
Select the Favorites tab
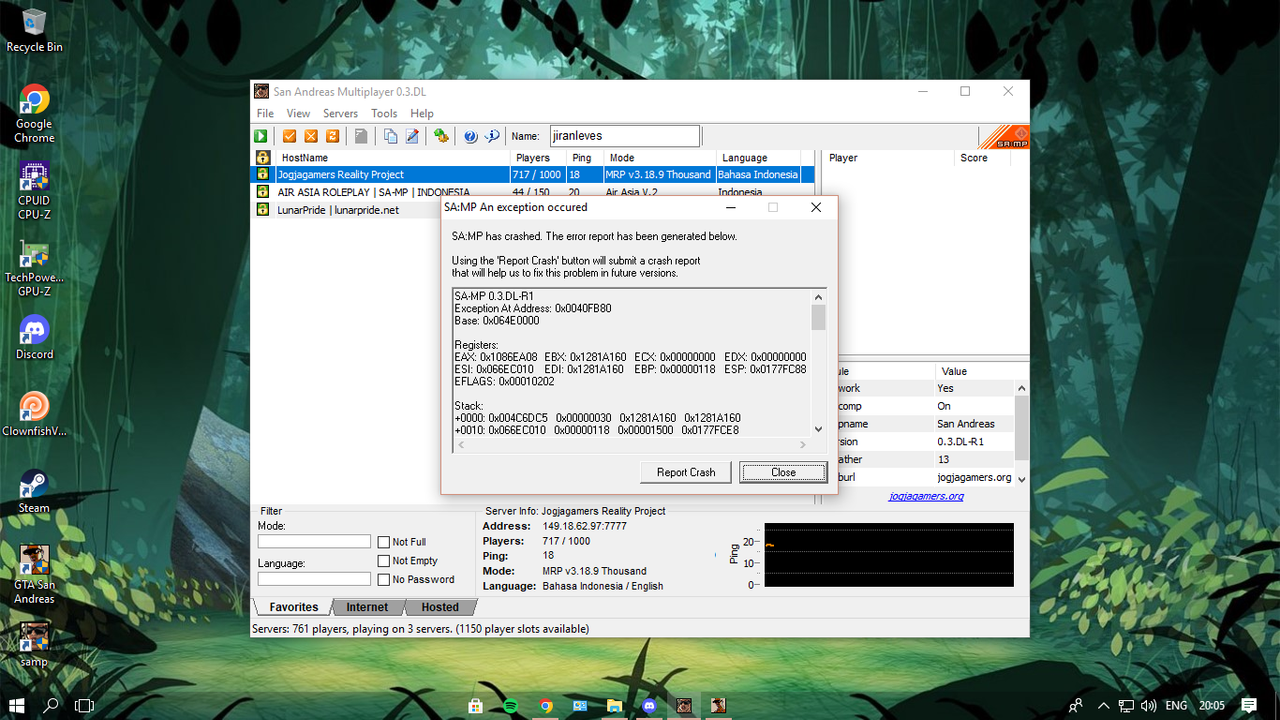[293, 607]
